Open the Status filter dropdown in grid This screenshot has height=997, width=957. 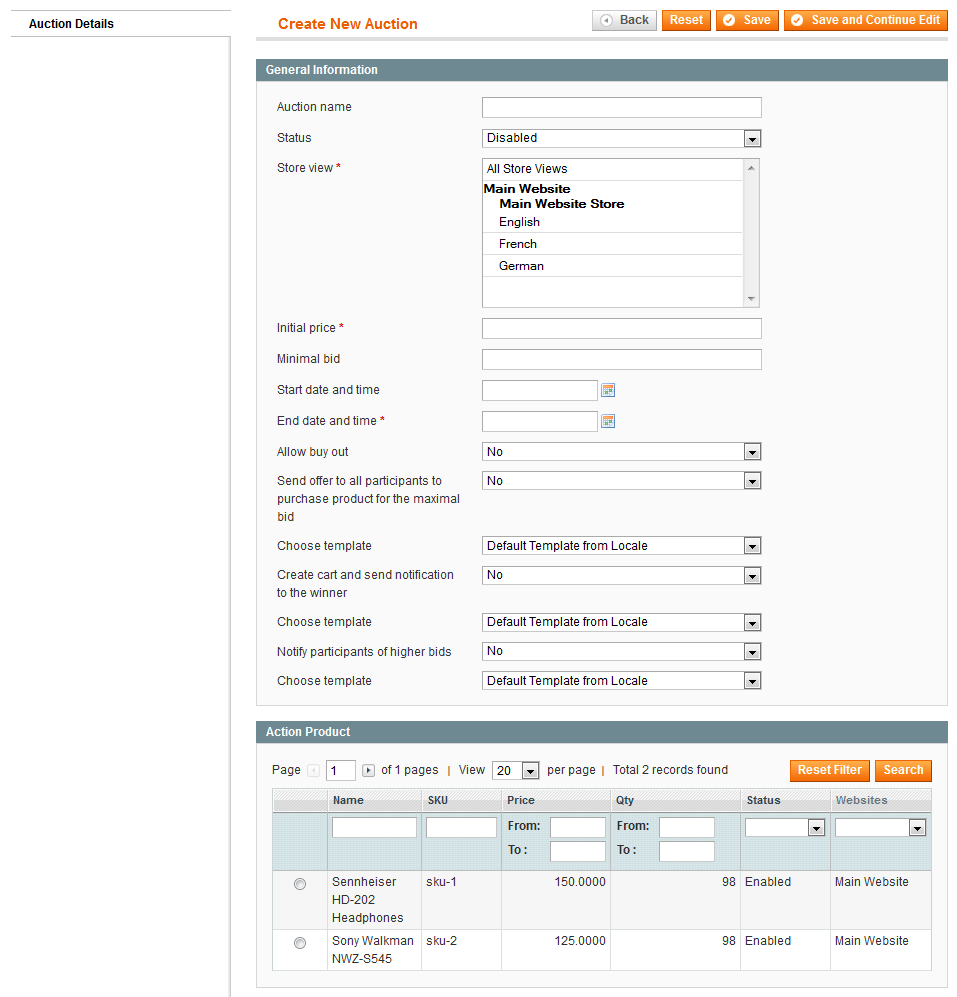(x=785, y=827)
